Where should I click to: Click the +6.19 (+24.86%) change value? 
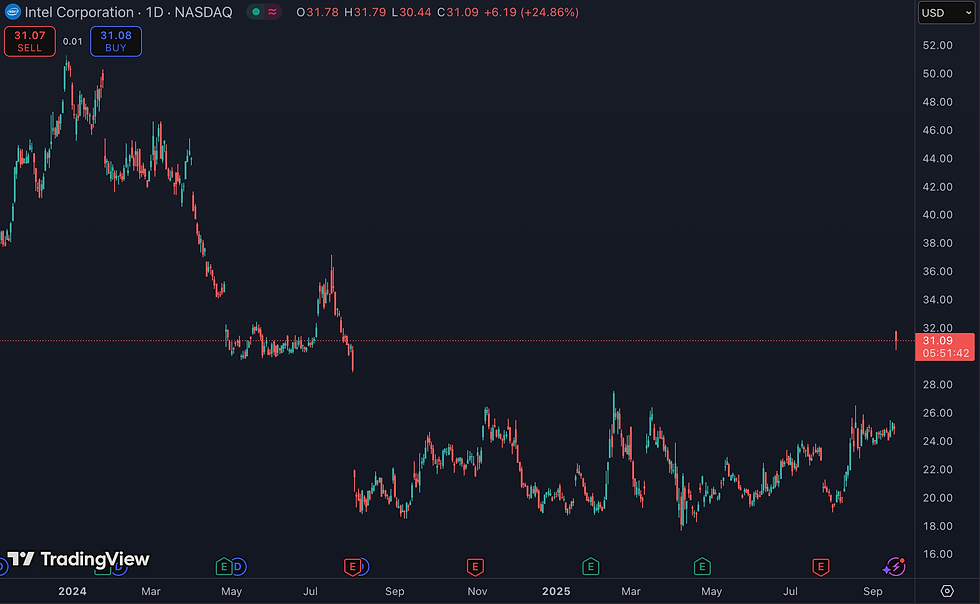[531, 12]
